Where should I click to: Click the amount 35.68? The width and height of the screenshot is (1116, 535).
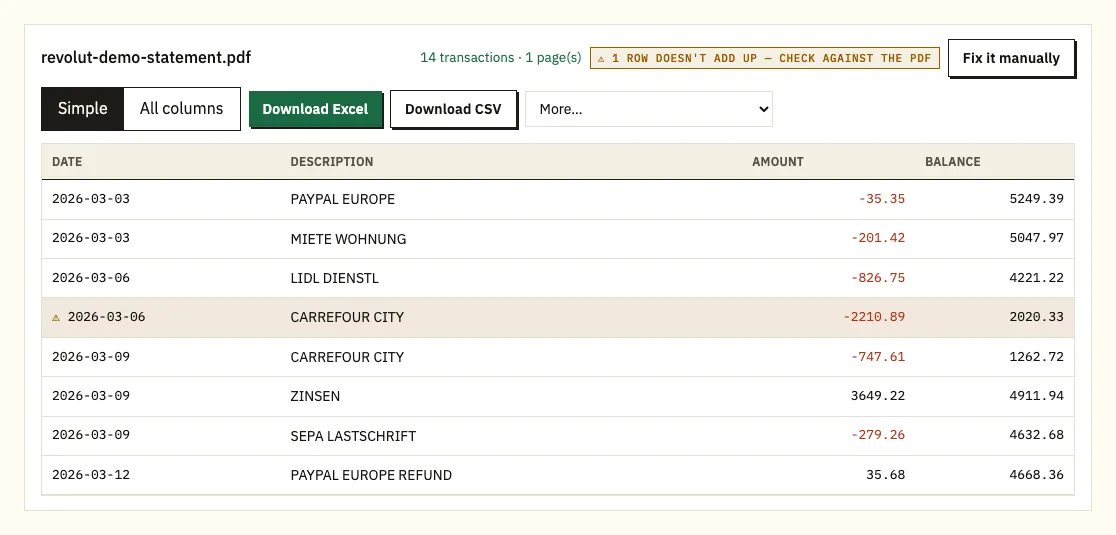coord(885,475)
